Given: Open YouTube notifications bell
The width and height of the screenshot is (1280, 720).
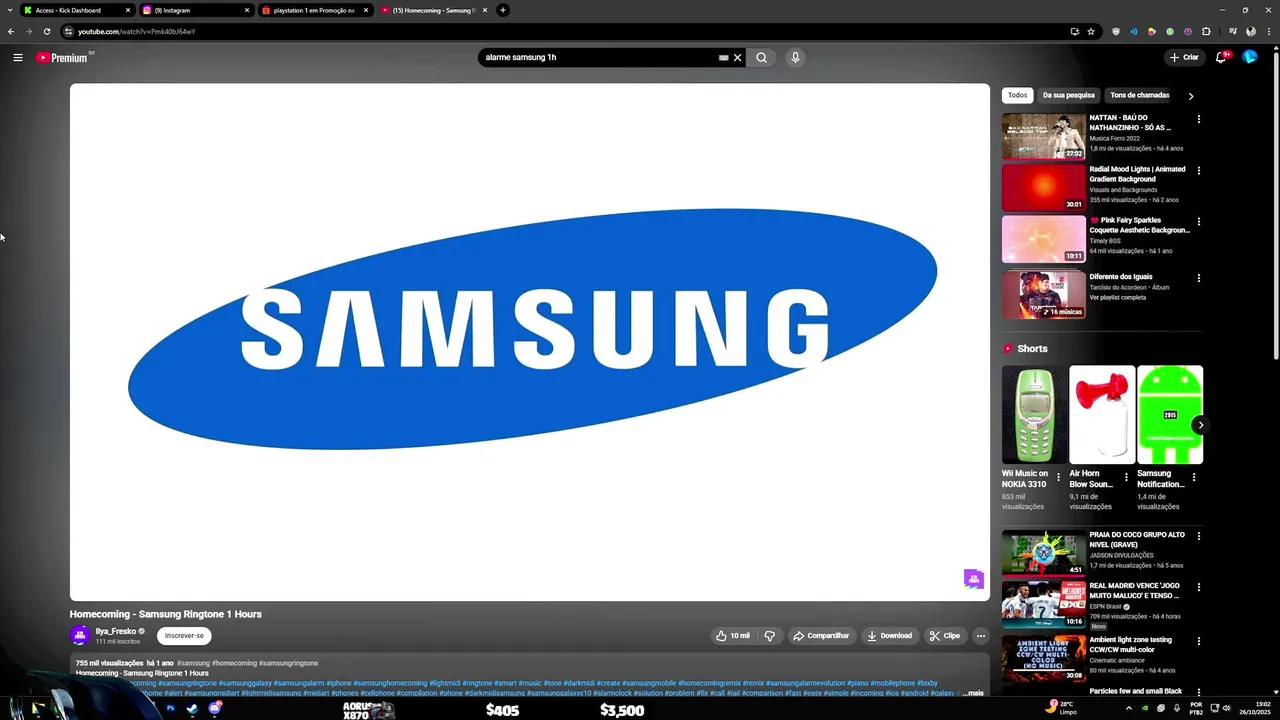Looking at the screenshot, I should point(1221,57).
